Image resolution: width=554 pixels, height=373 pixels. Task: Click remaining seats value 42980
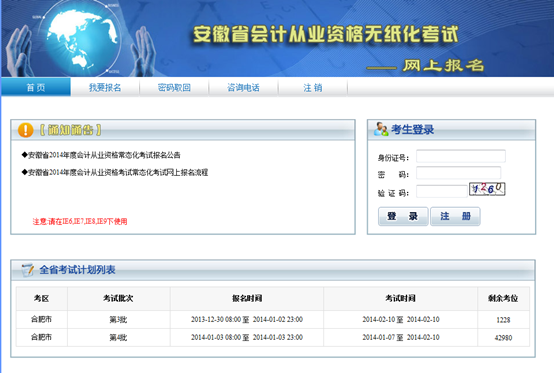click(503, 338)
